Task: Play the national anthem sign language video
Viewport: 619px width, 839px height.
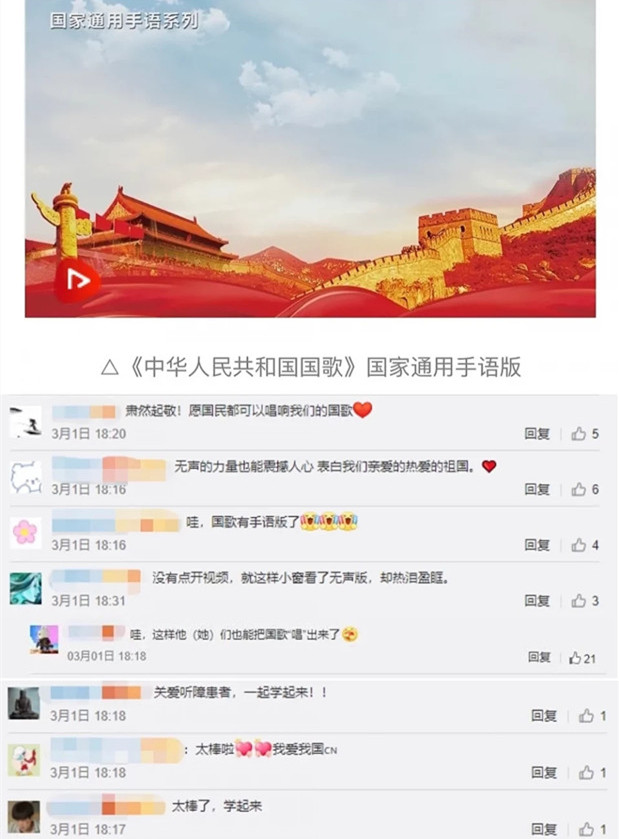Action: 78,280
